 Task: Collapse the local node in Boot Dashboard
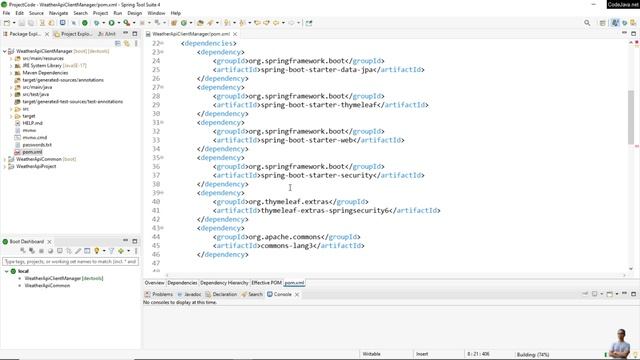tap(7, 271)
